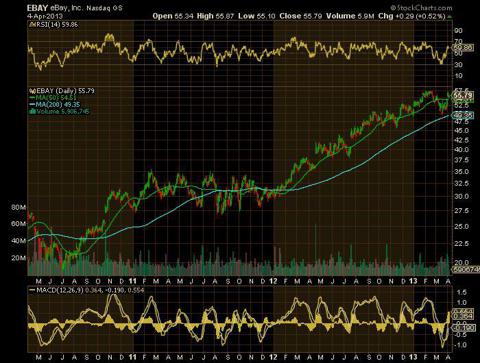This screenshot has height=363, width=480.
Task: Click the 80M volume axis label
Action: coord(18,208)
